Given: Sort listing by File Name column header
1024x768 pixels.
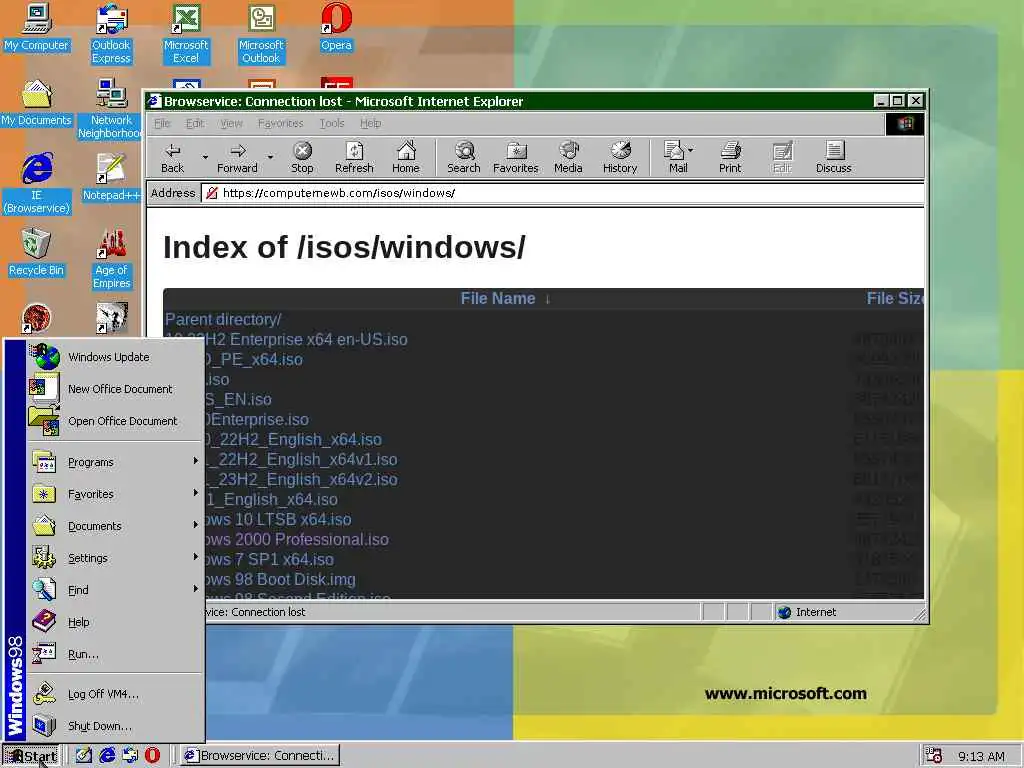Looking at the screenshot, I should point(498,298).
